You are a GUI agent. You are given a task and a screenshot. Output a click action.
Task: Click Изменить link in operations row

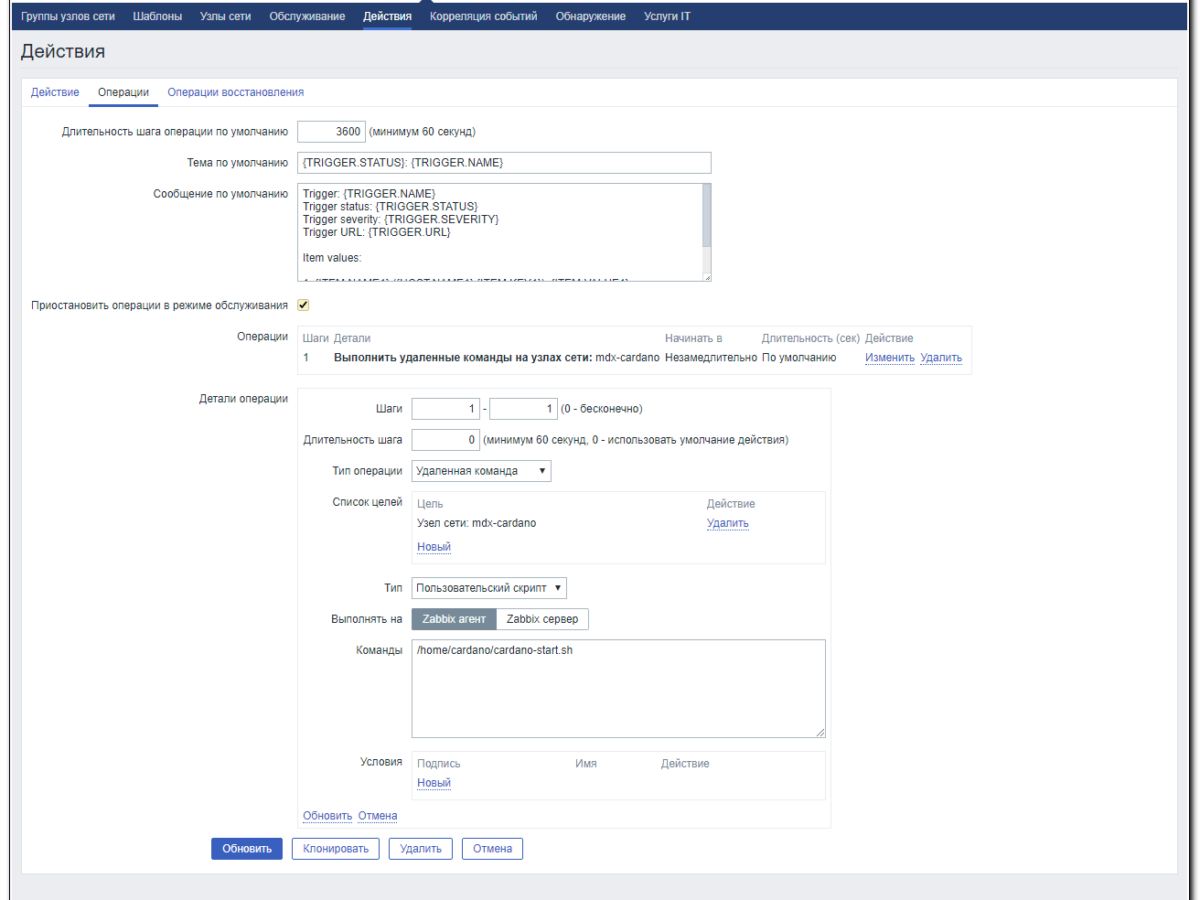pyautogui.click(x=889, y=357)
